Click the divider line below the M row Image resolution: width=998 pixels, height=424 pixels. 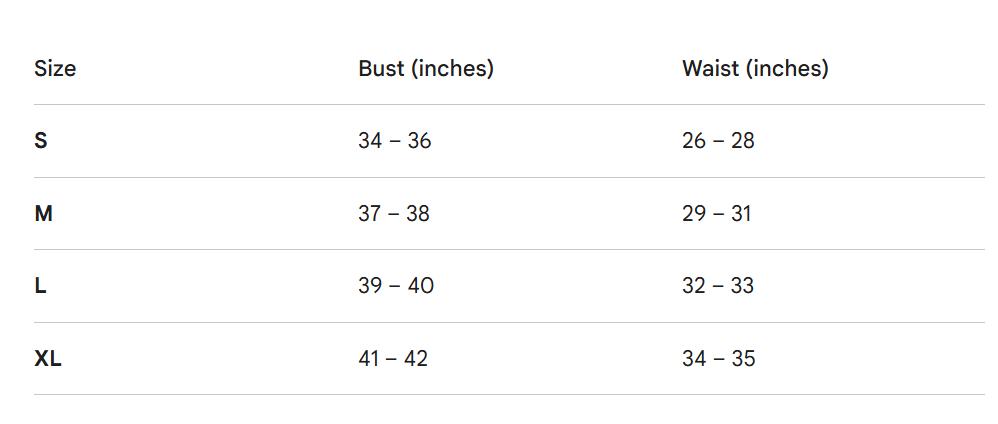click(x=509, y=249)
